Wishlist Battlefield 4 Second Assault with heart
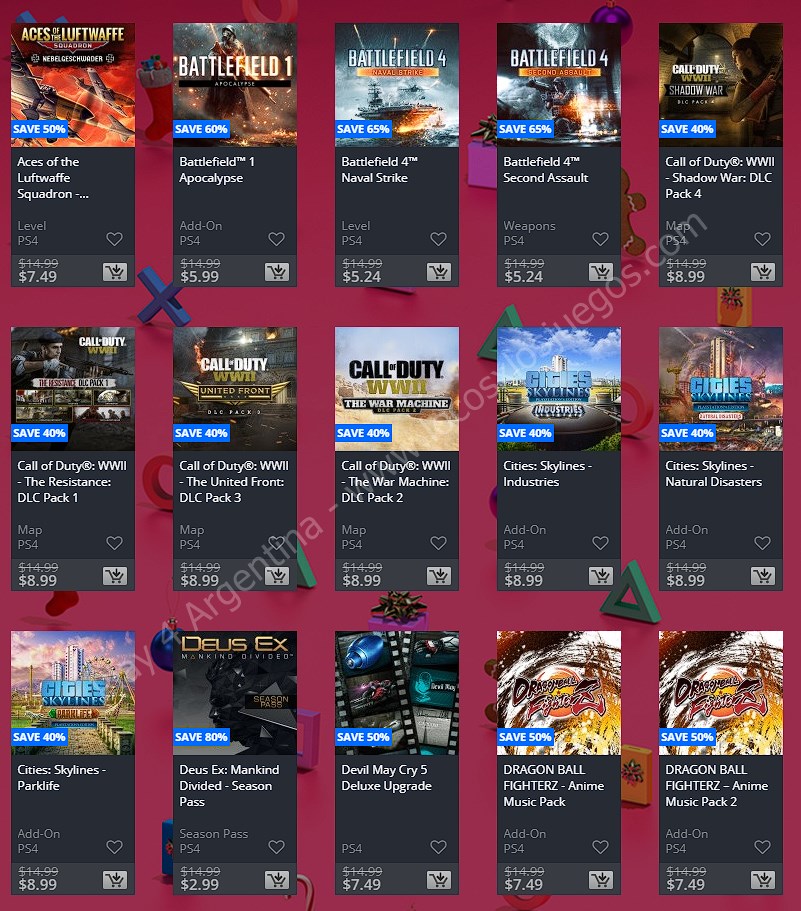This screenshot has height=911, width=801. [x=600, y=239]
